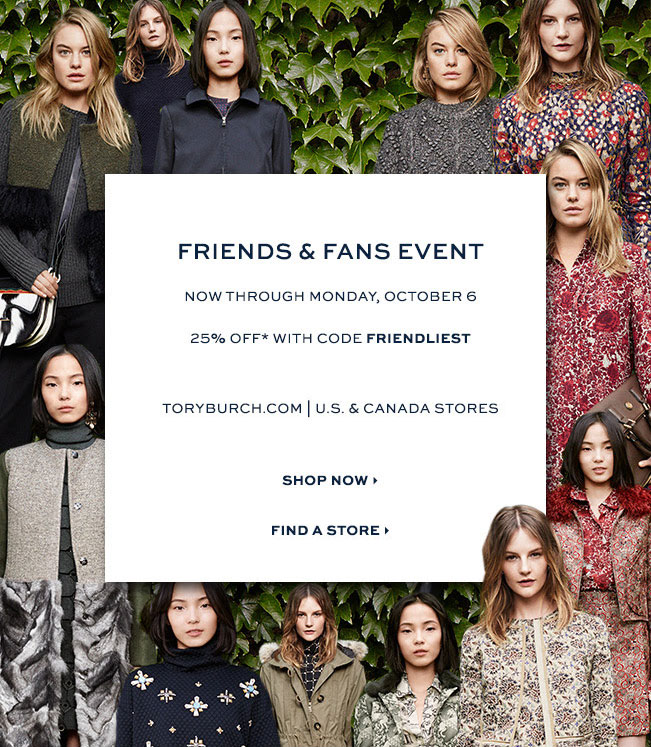Click the FRIENDS & FANS EVENT headline
Image resolution: width=651 pixels, height=747 pixels.
(331, 252)
